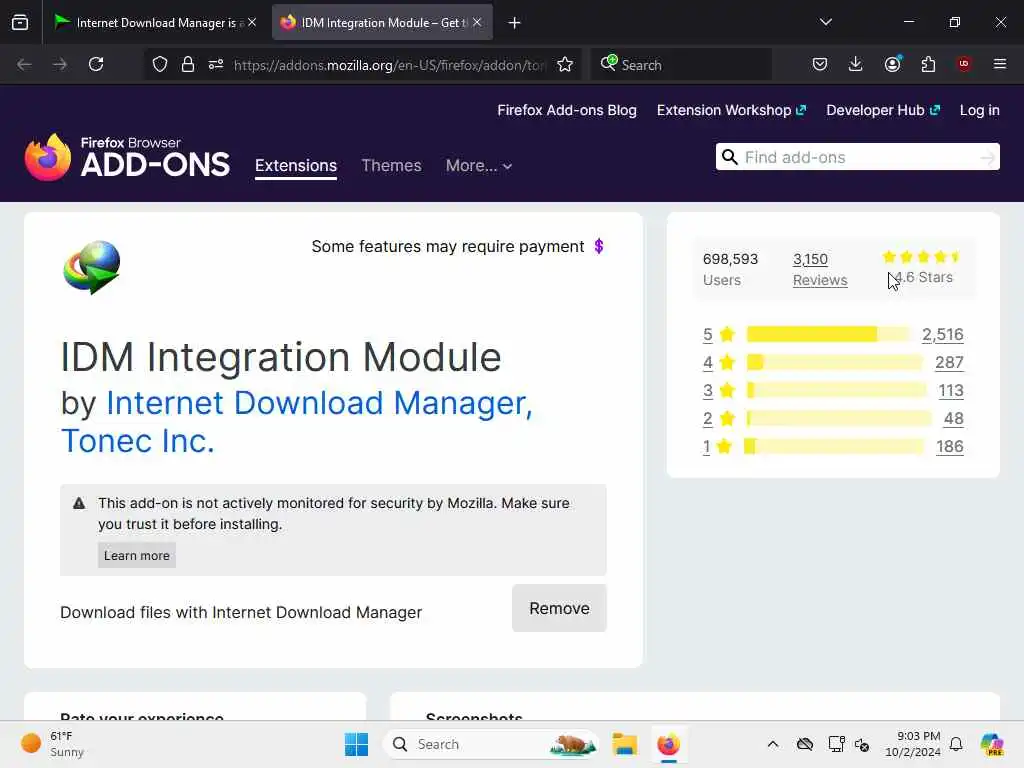Click the IDM add-on globe icon
This screenshot has width=1024, height=768.
pyautogui.click(x=92, y=267)
